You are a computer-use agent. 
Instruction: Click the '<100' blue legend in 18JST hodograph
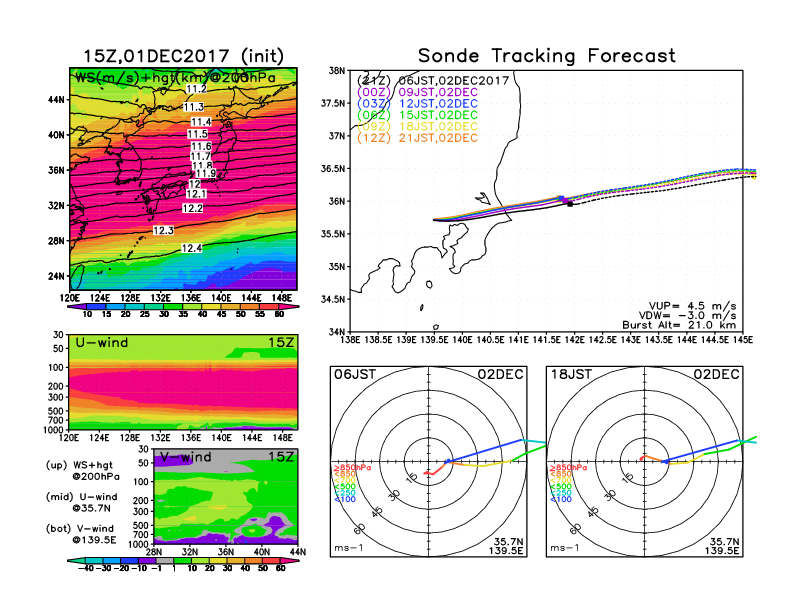561,499
